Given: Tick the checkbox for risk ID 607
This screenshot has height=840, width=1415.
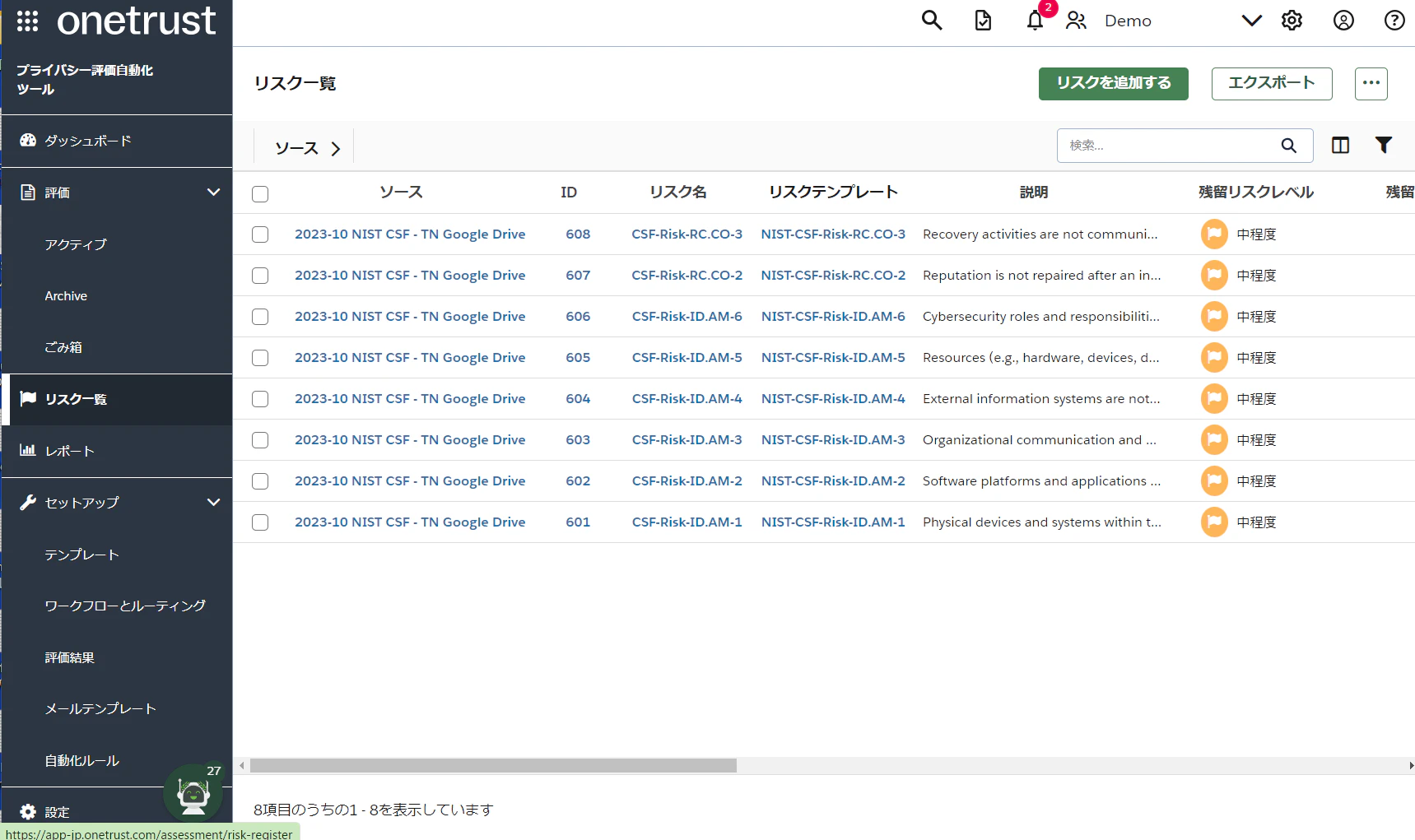Looking at the screenshot, I should pos(260,276).
